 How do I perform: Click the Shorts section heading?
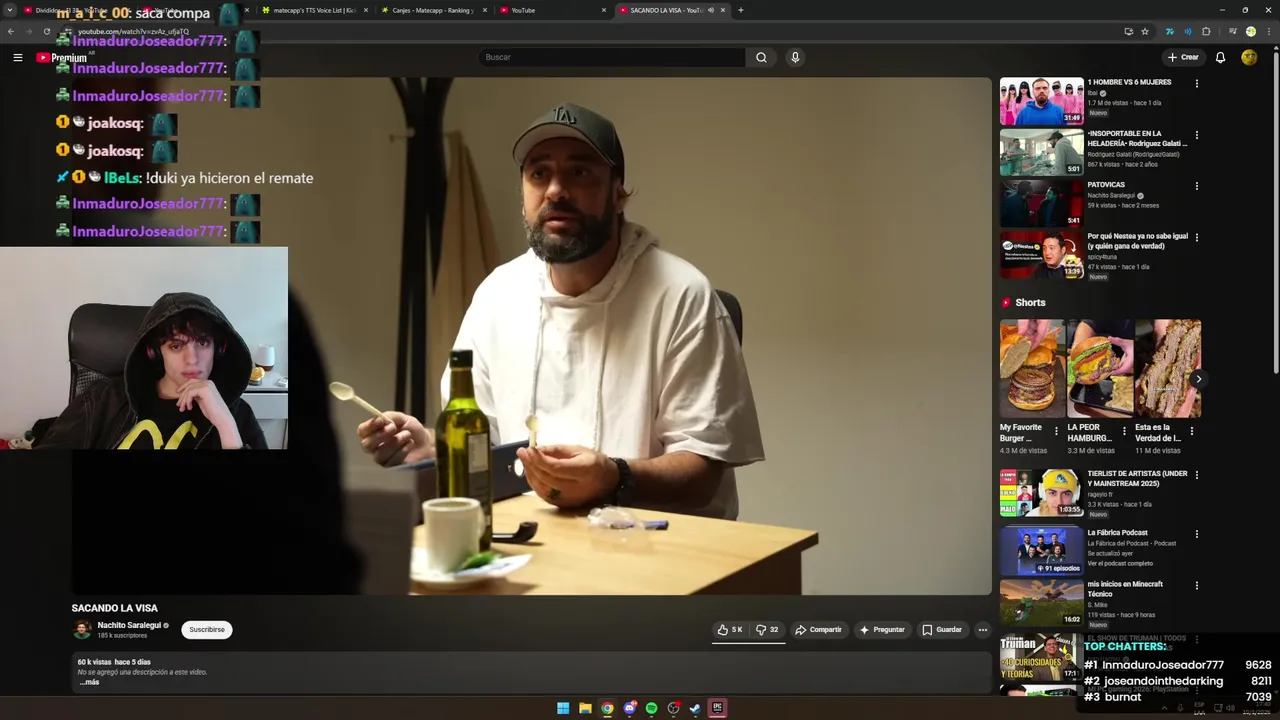point(1030,302)
